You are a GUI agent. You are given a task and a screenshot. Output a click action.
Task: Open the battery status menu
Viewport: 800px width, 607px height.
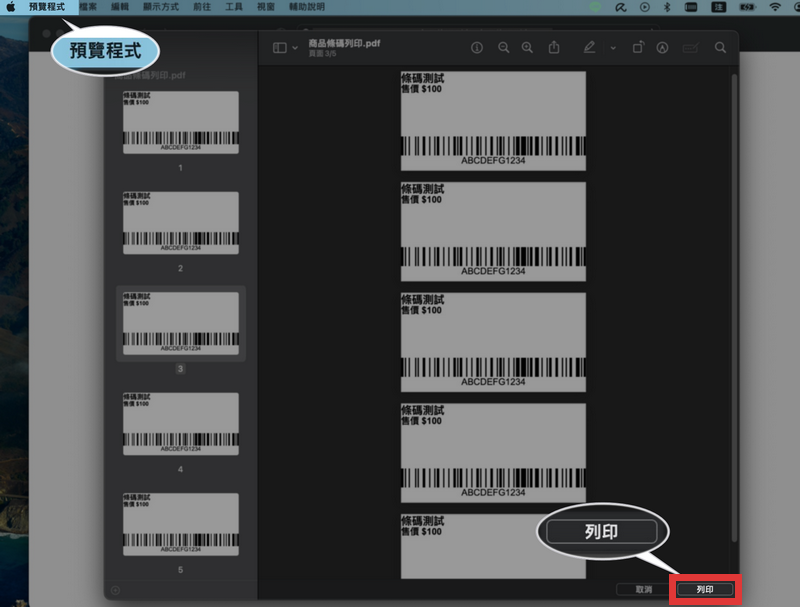point(747,7)
